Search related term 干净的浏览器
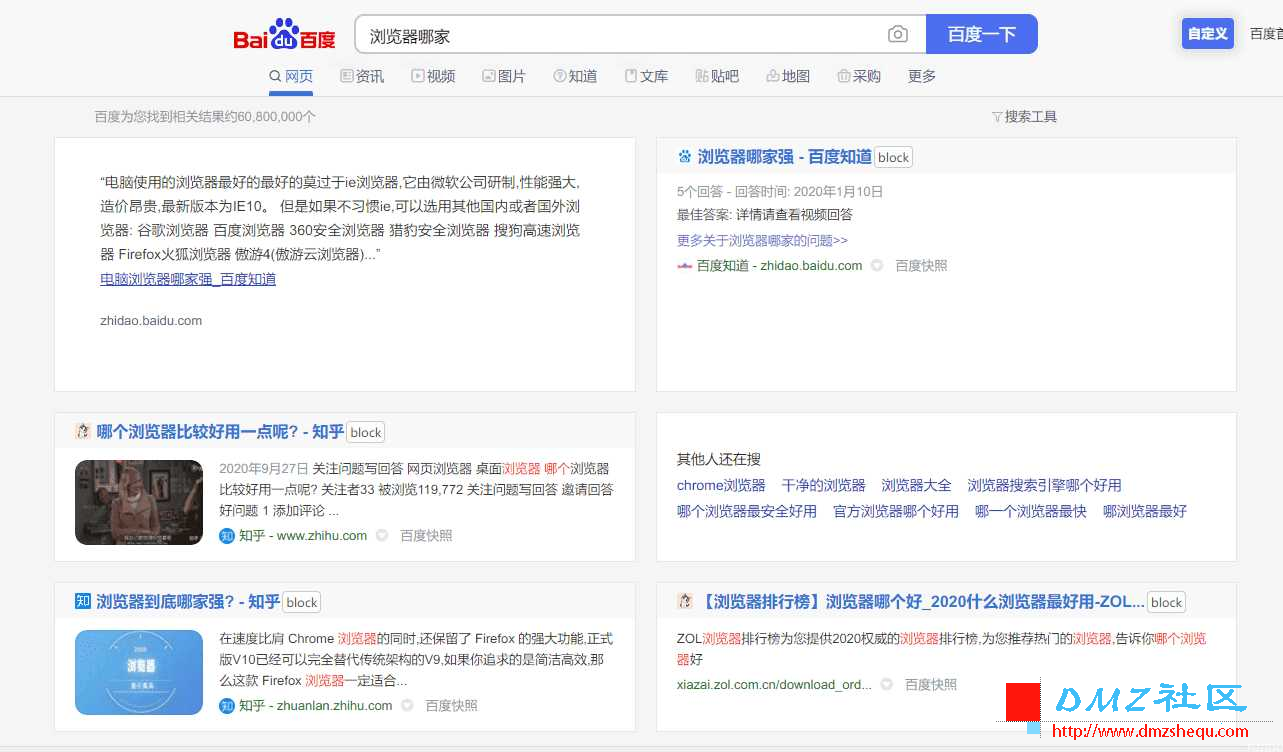1283x752 pixels. pyautogui.click(x=824, y=485)
